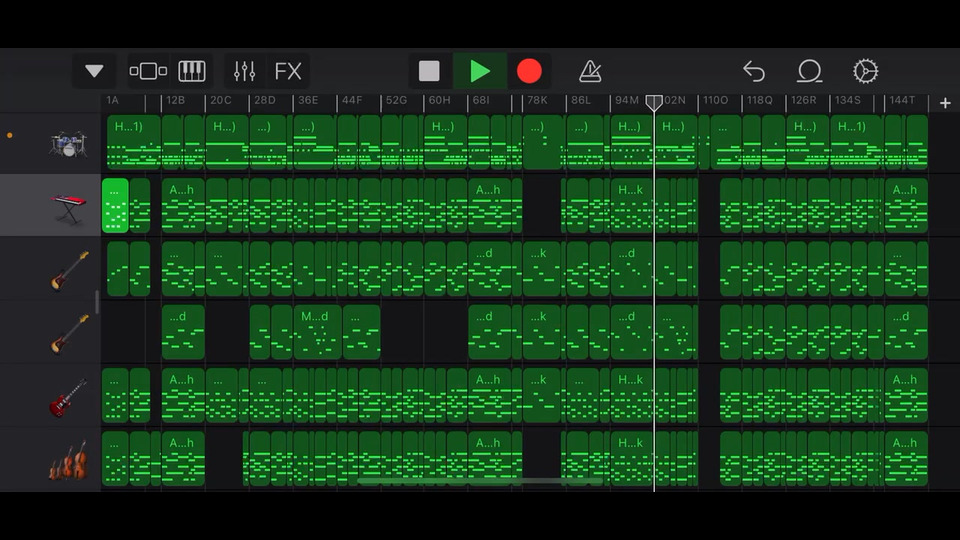
Task: Jump to section 60H on the ruler
Action: [x=439, y=100]
